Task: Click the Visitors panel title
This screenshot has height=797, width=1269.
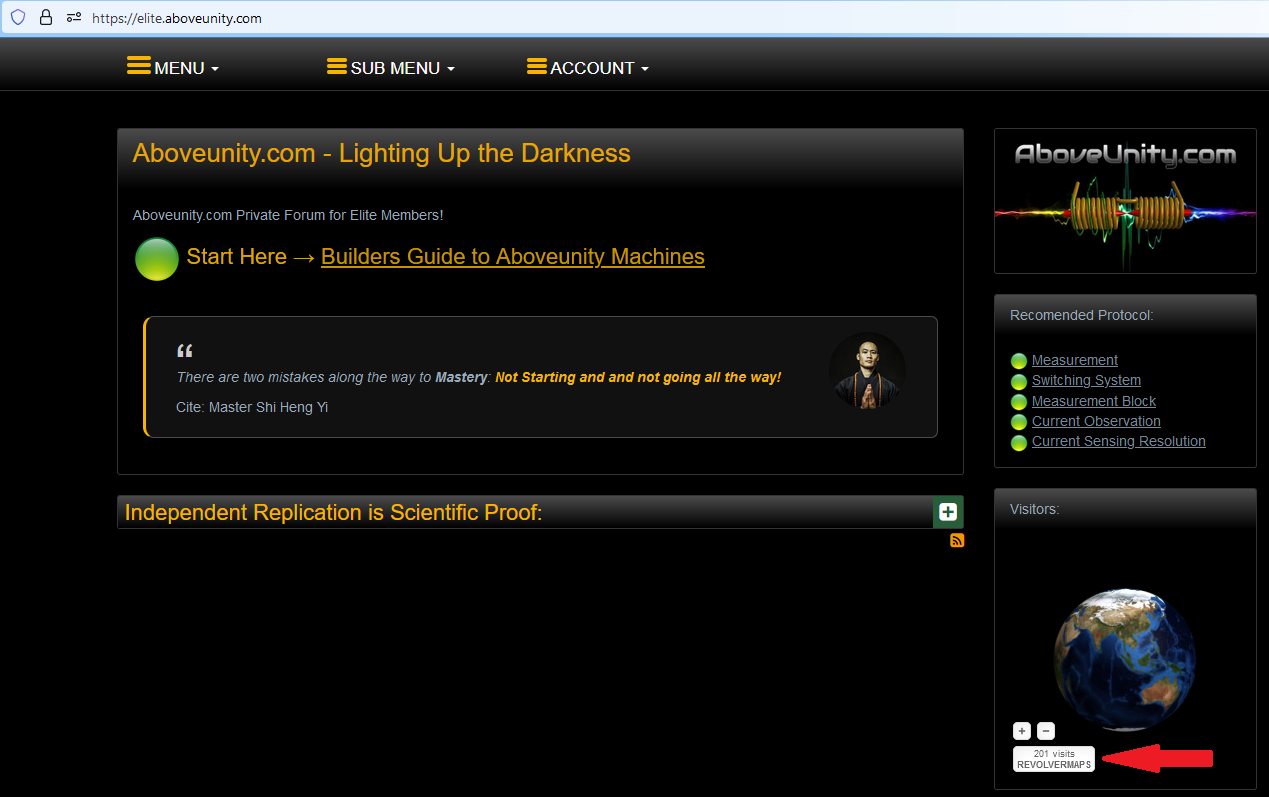Action: point(1034,509)
